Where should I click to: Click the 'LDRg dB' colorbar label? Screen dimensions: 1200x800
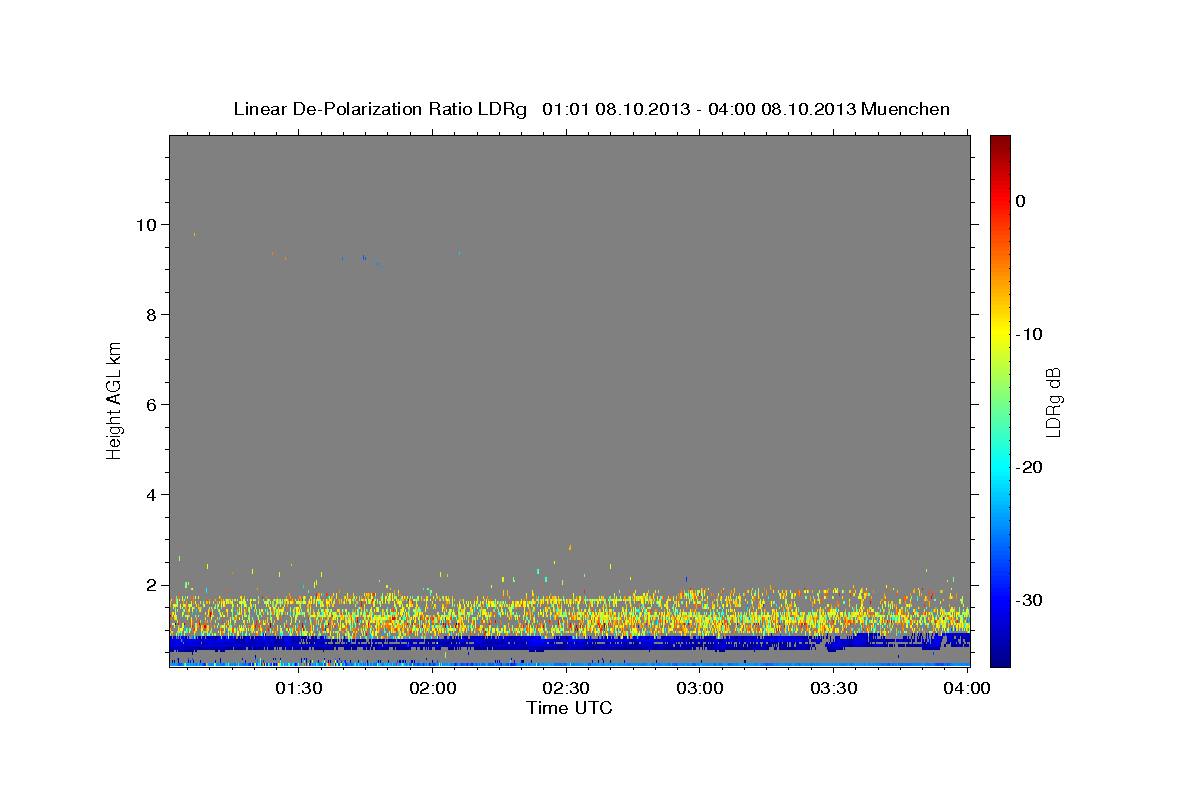coord(1053,402)
